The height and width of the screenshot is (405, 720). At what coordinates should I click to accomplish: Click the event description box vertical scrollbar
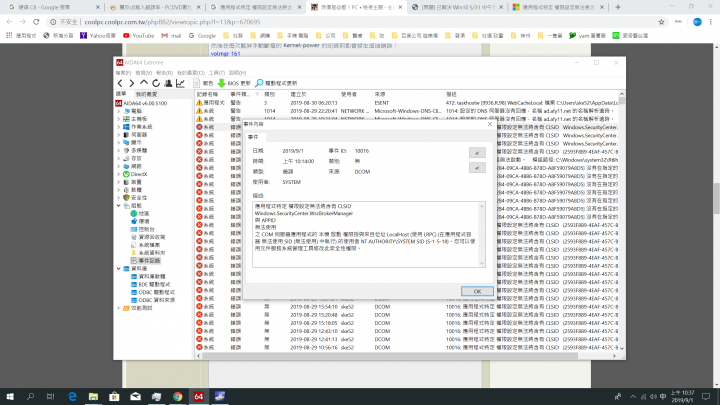482,234
